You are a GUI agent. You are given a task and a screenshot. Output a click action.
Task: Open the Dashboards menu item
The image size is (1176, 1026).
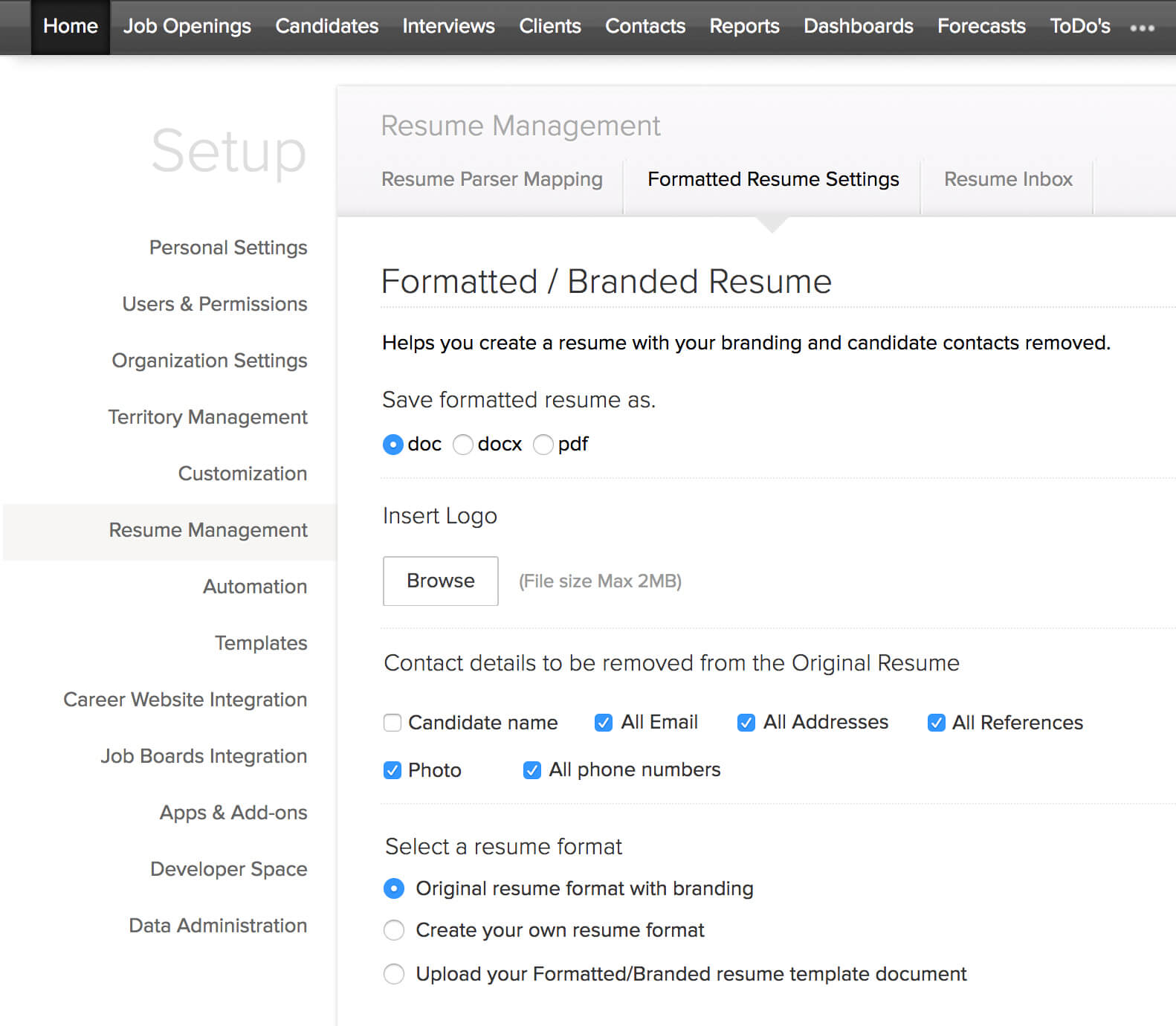click(x=858, y=26)
